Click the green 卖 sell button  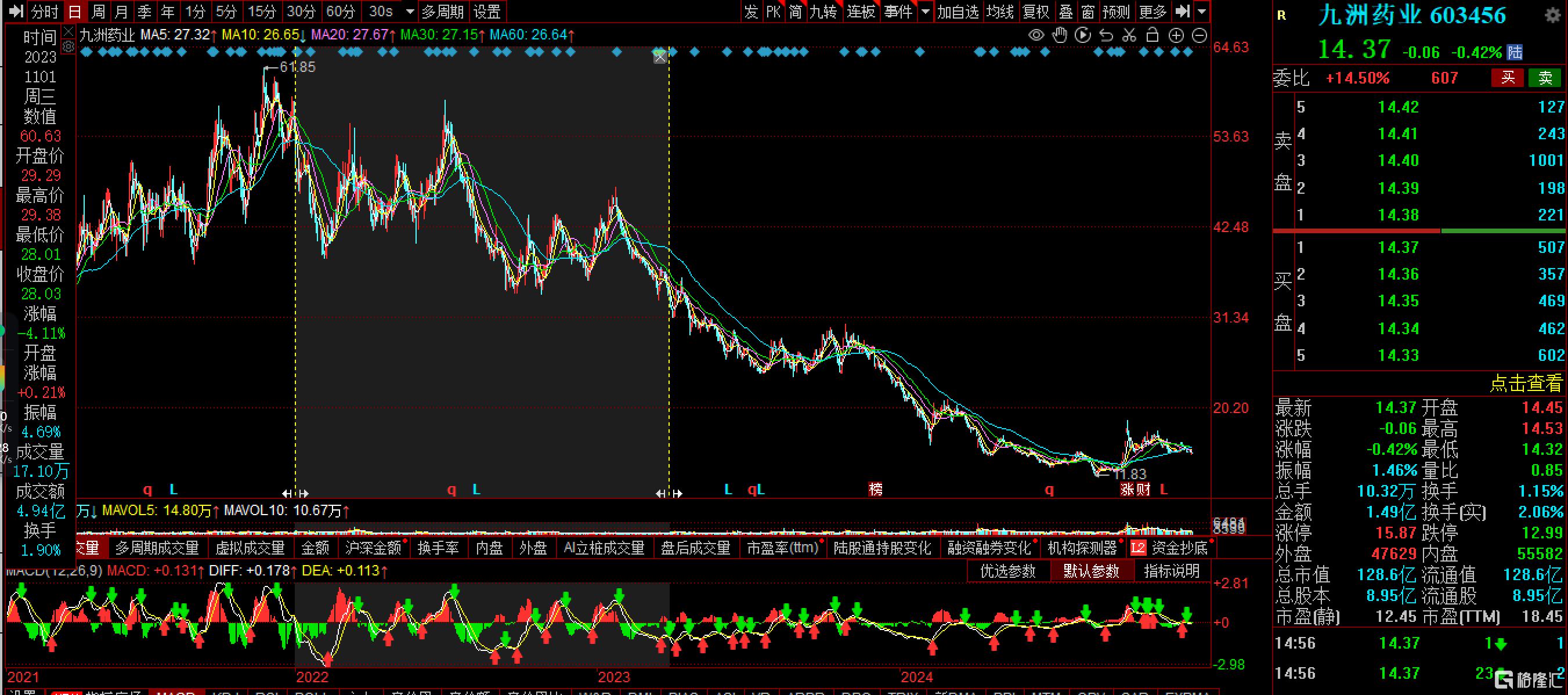pos(1545,78)
